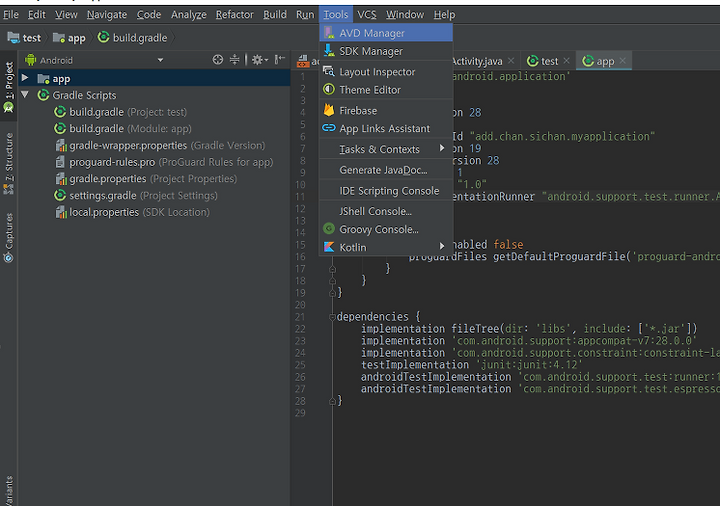Fold the dependencies block at gutter
The height and width of the screenshot is (506, 720).
(x=332, y=317)
